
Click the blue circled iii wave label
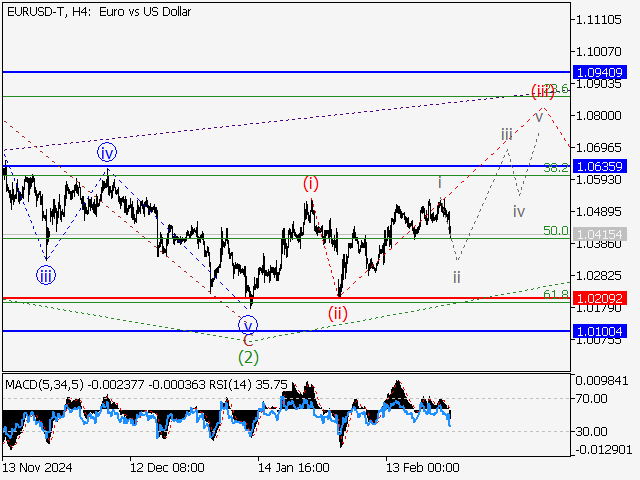tap(46, 275)
